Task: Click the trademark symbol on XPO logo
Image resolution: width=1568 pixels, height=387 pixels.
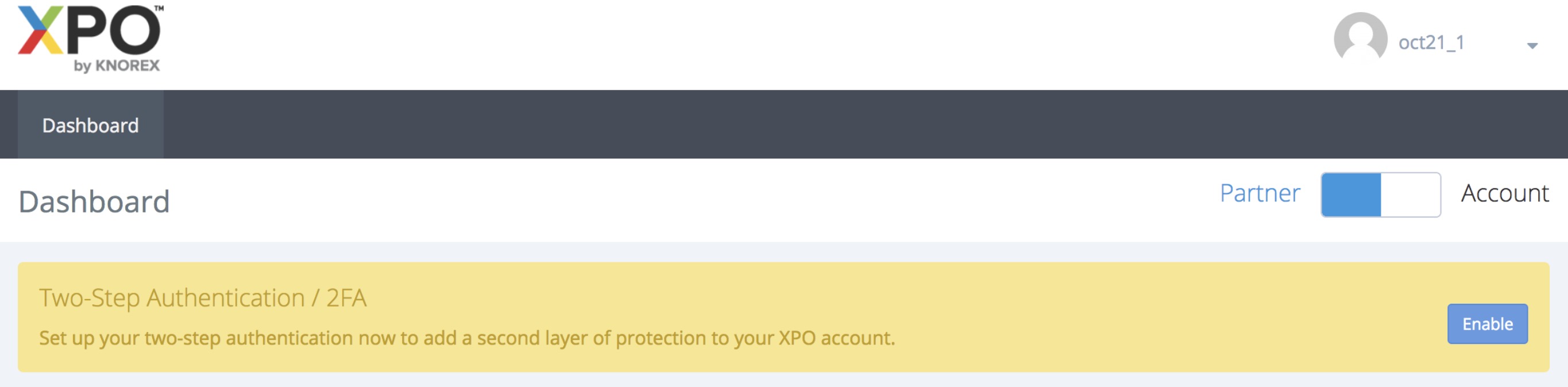Action: tap(159, 9)
